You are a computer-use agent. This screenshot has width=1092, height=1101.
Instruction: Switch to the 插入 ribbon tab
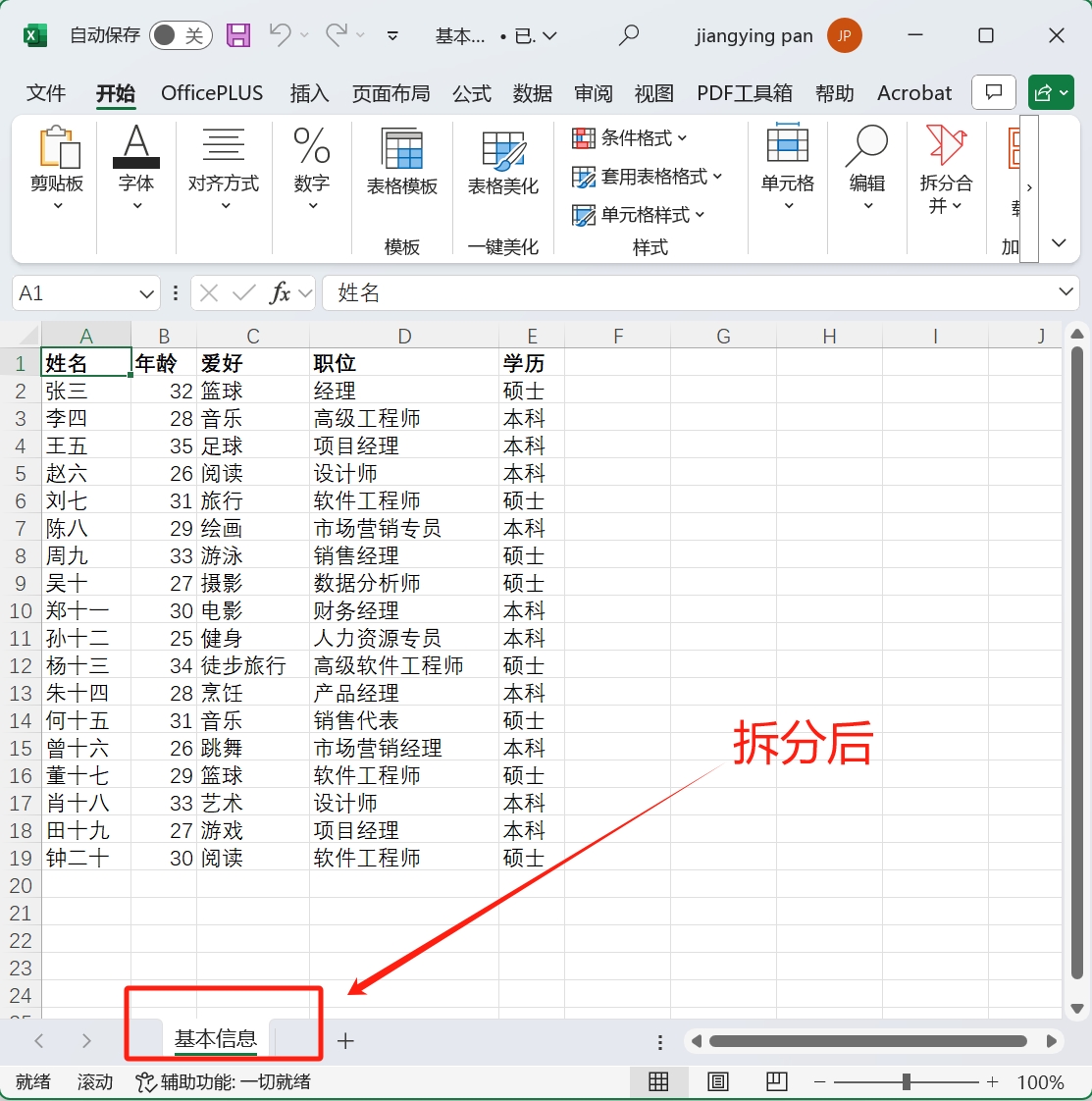click(309, 93)
